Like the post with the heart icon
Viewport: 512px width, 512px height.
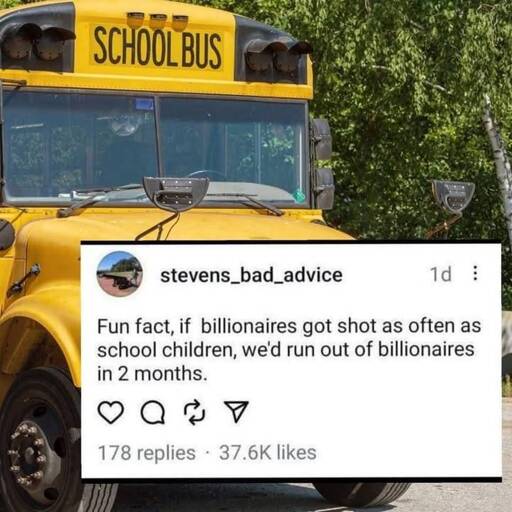click(111, 413)
